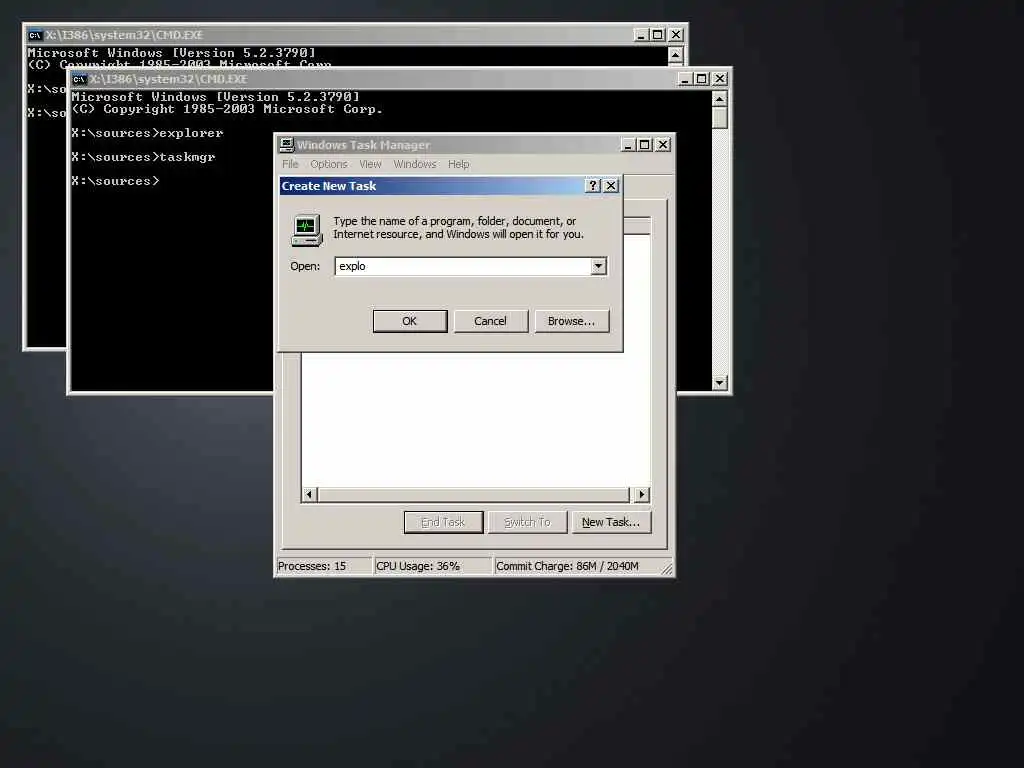Click the New Task... button
This screenshot has width=1024, height=768.
click(611, 522)
